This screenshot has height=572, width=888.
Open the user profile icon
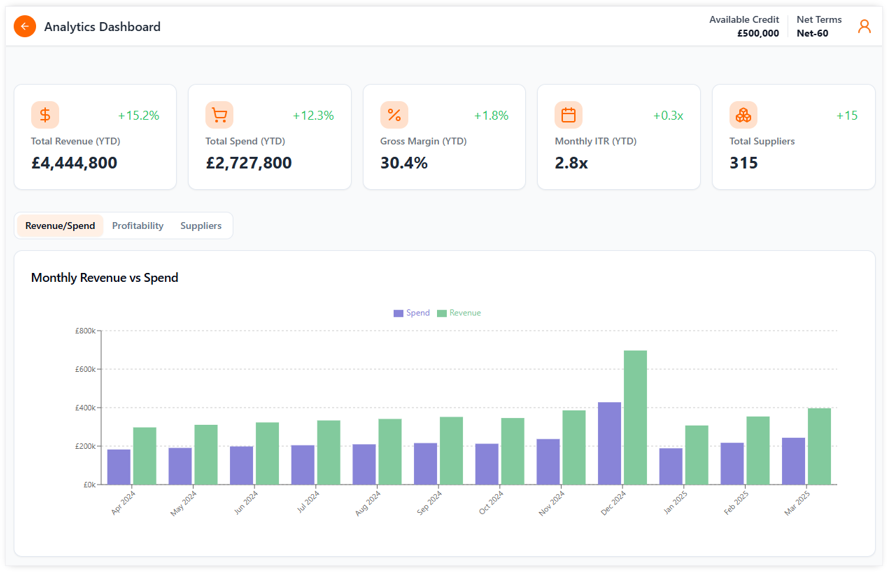point(864,27)
